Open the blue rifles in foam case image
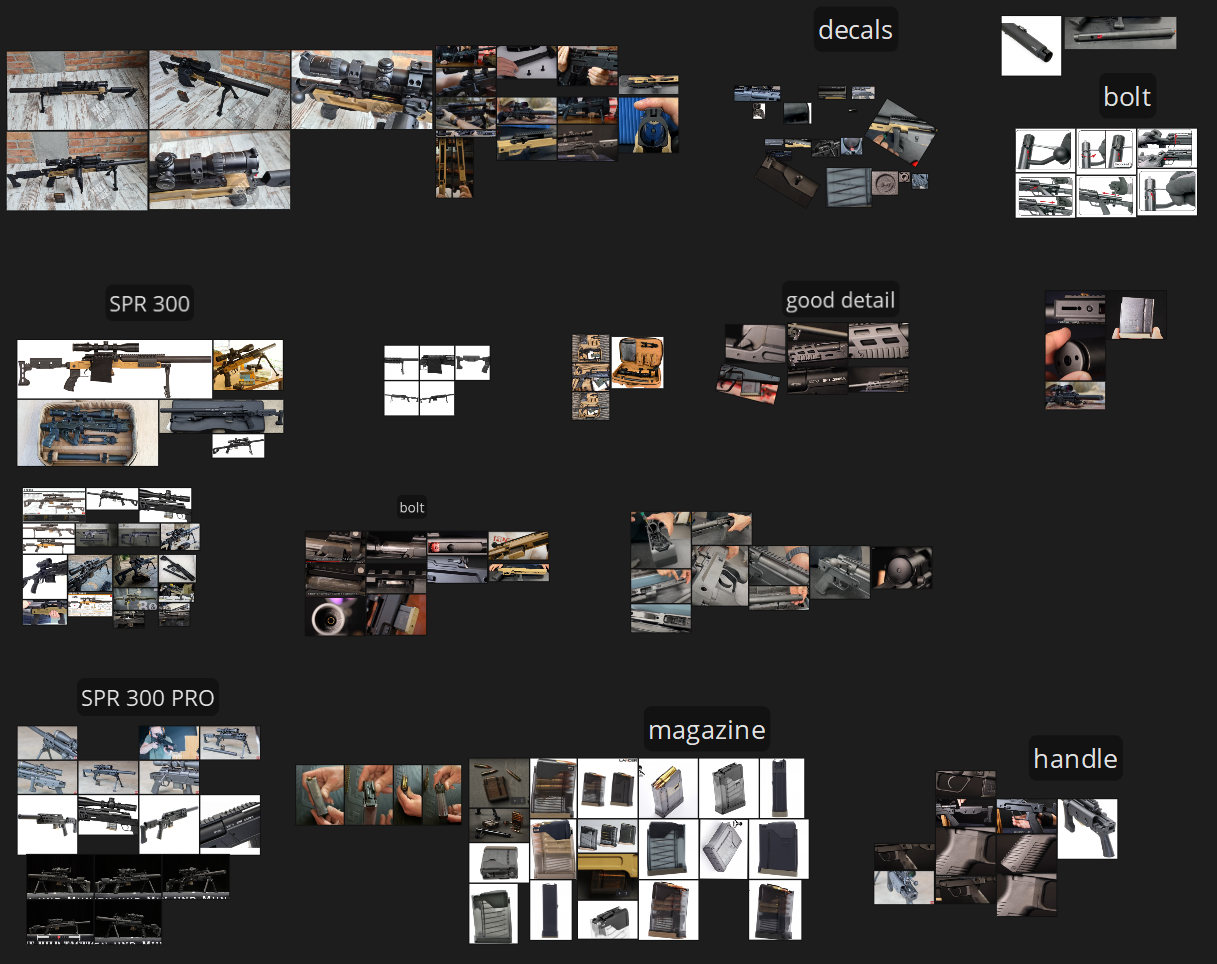This screenshot has height=964, width=1217. pos(87,433)
